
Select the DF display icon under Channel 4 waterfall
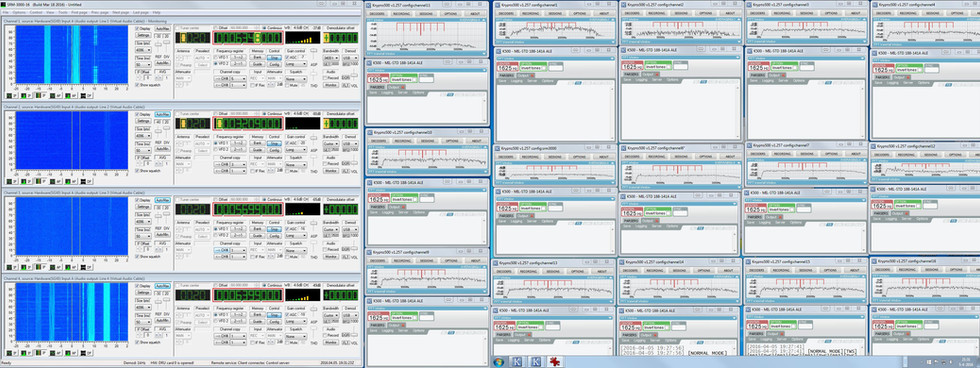[87, 353]
